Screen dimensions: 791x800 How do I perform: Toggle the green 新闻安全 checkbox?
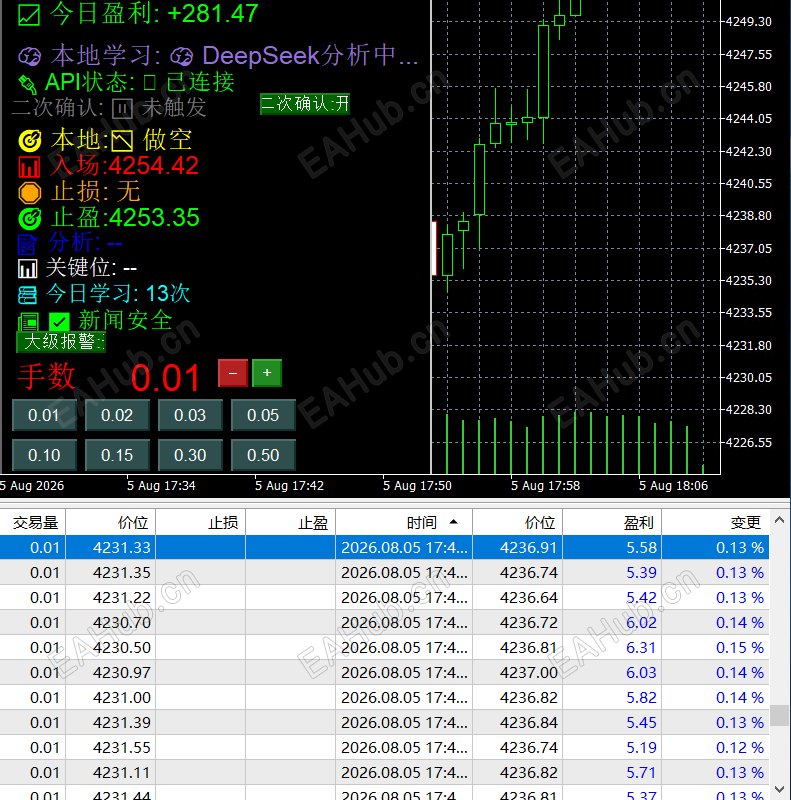point(59,322)
